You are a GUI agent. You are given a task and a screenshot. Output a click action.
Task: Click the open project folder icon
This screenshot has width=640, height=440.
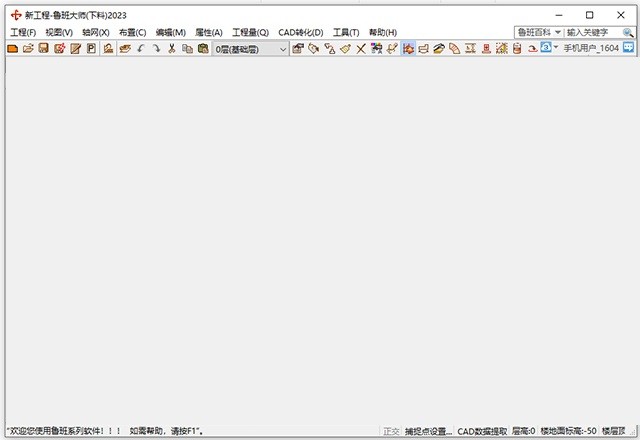[28, 48]
